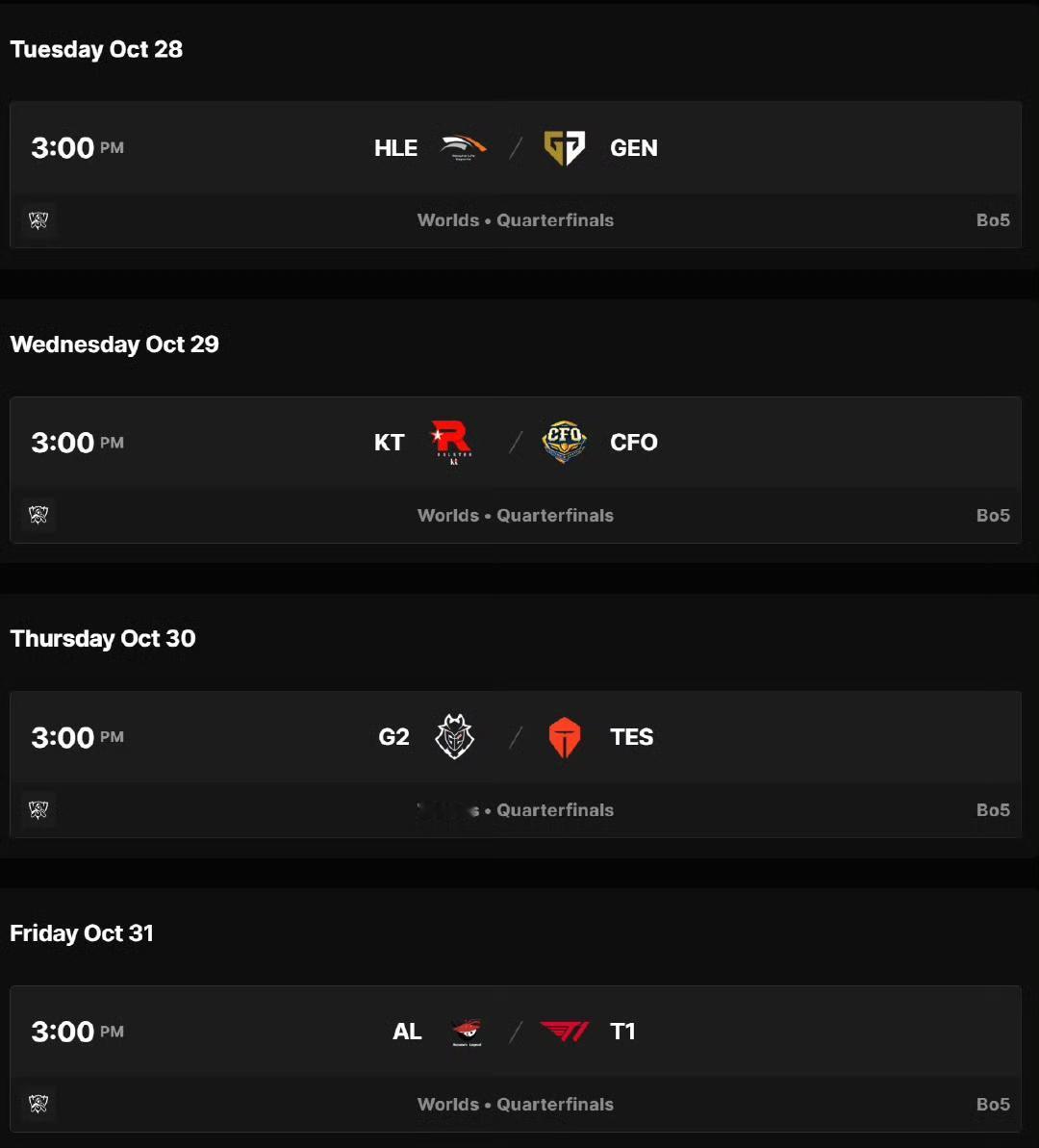The height and width of the screenshot is (1148, 1039).
Task: Click the orange Top Esports logo
Action: [x=565, y=737]
